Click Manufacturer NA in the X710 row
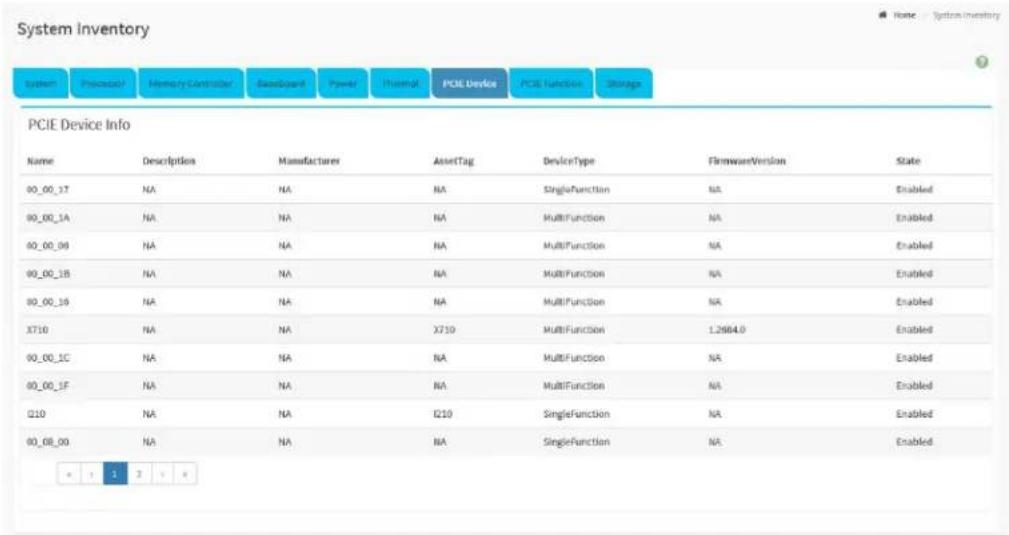1009x535 pixels. click(x=285, y=330)
